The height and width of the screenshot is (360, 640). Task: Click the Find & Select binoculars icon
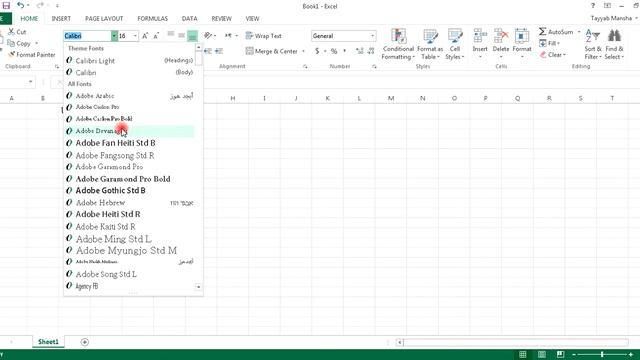614,36
